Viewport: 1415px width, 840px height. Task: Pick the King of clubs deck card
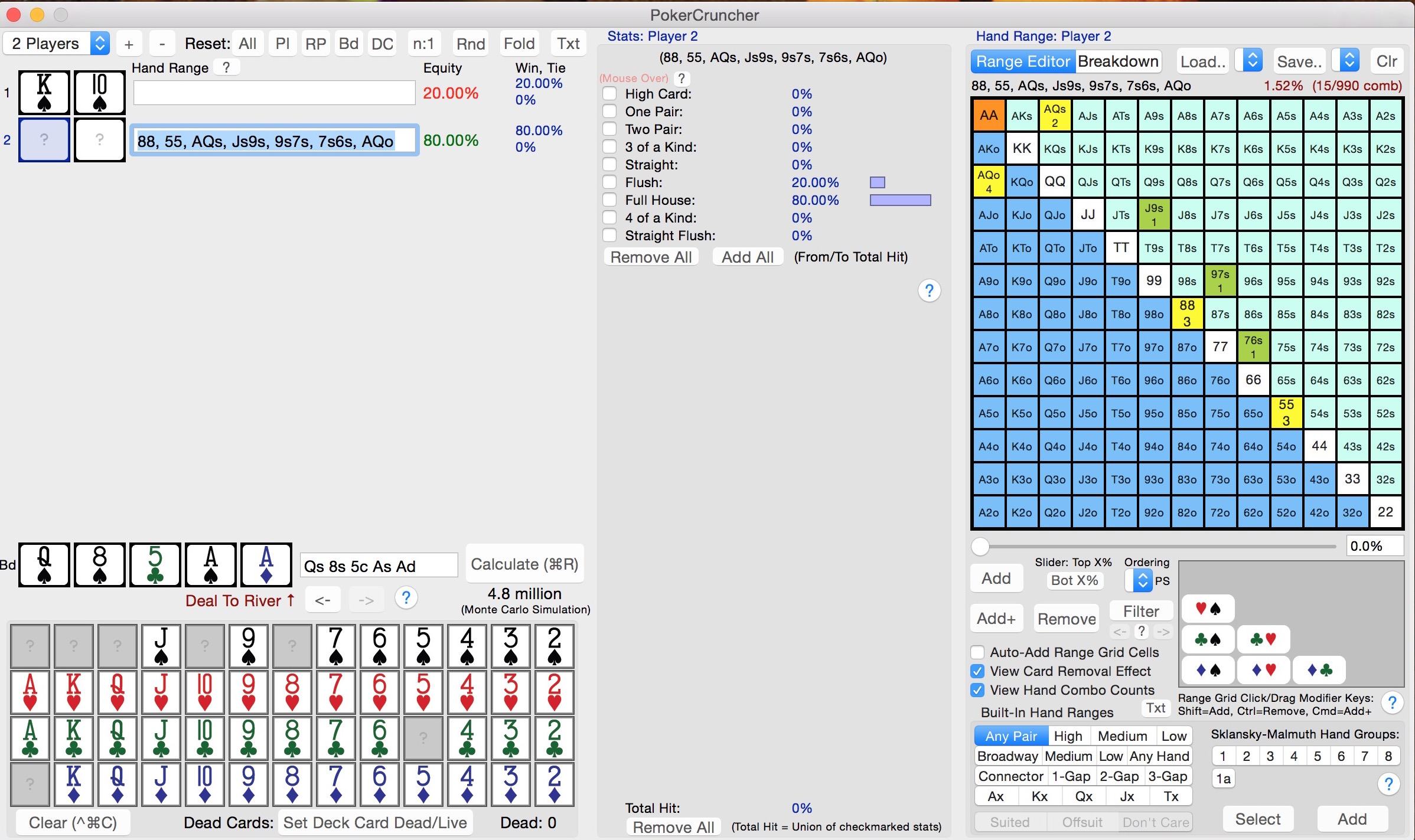pyautogui.click(x=74, y=738)
